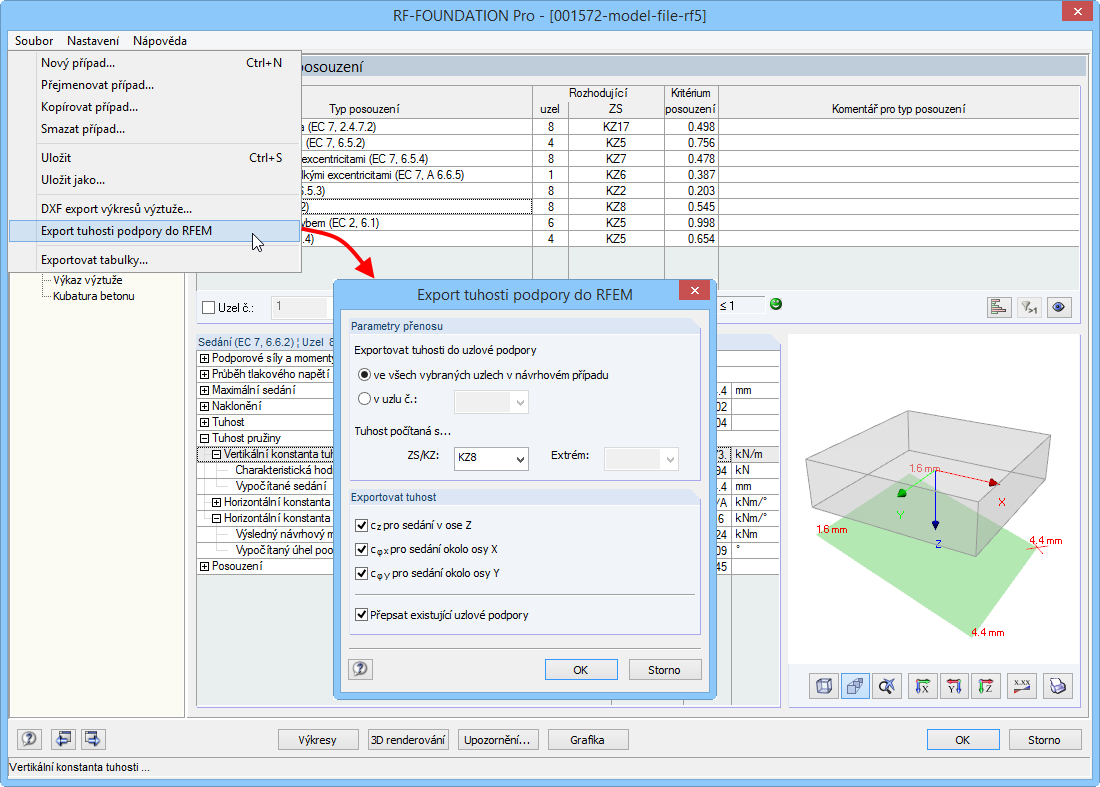Click the filter greater-than-1 icon
1100x787 pixels.
[x=1029, y=307]
